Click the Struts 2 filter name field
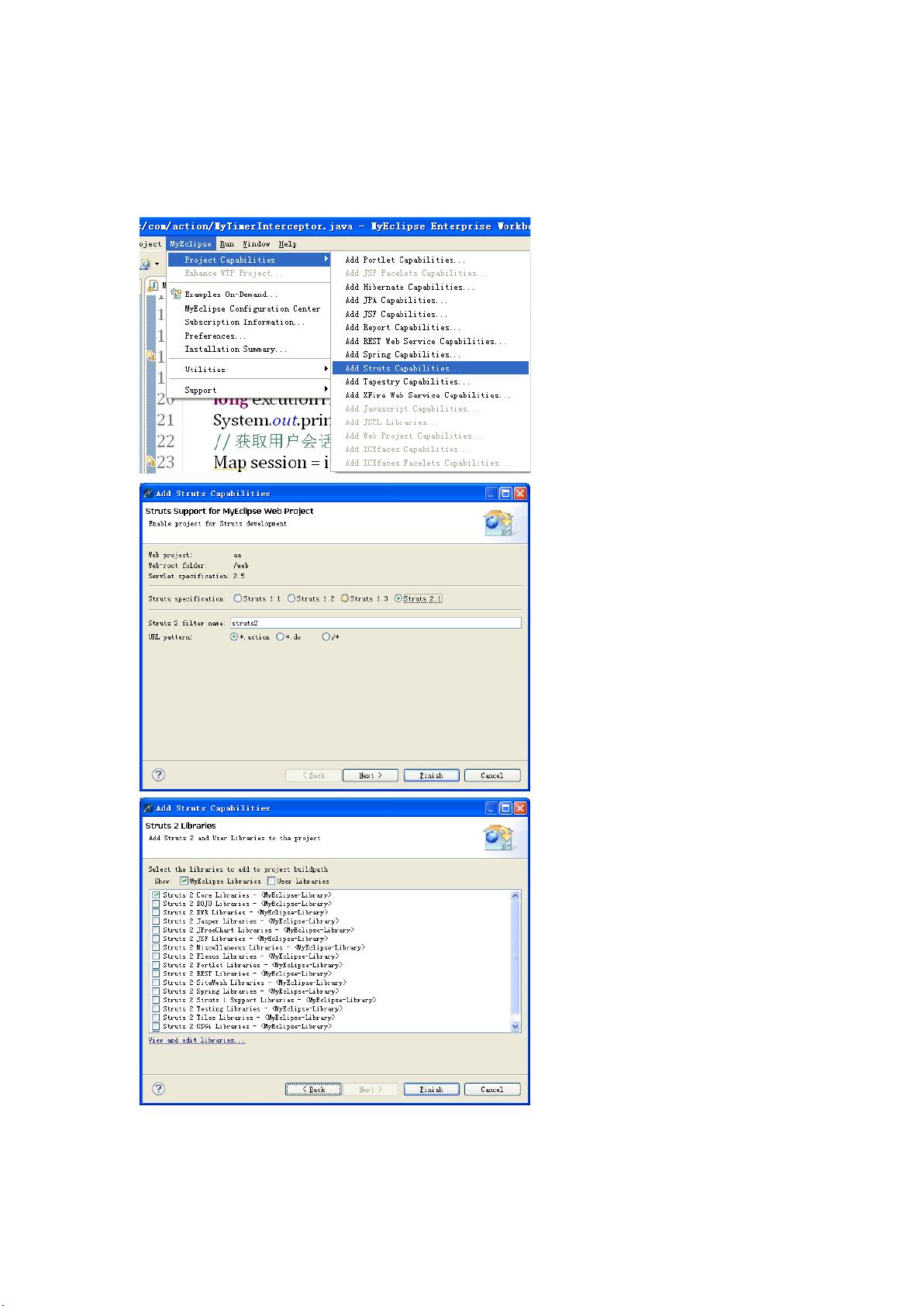The image size is (924, 1306). pyautogui.click(x=375, y=623)
